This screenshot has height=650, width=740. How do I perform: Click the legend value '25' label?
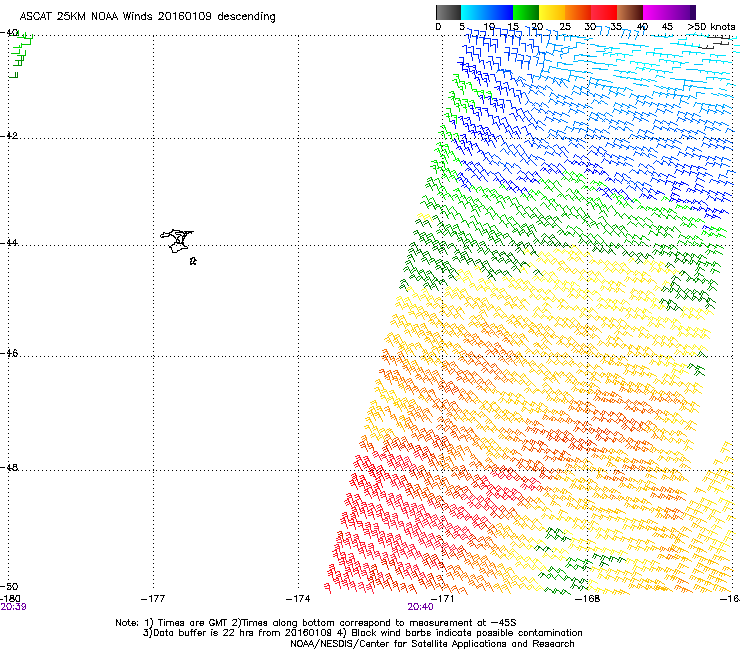(565, 27)
